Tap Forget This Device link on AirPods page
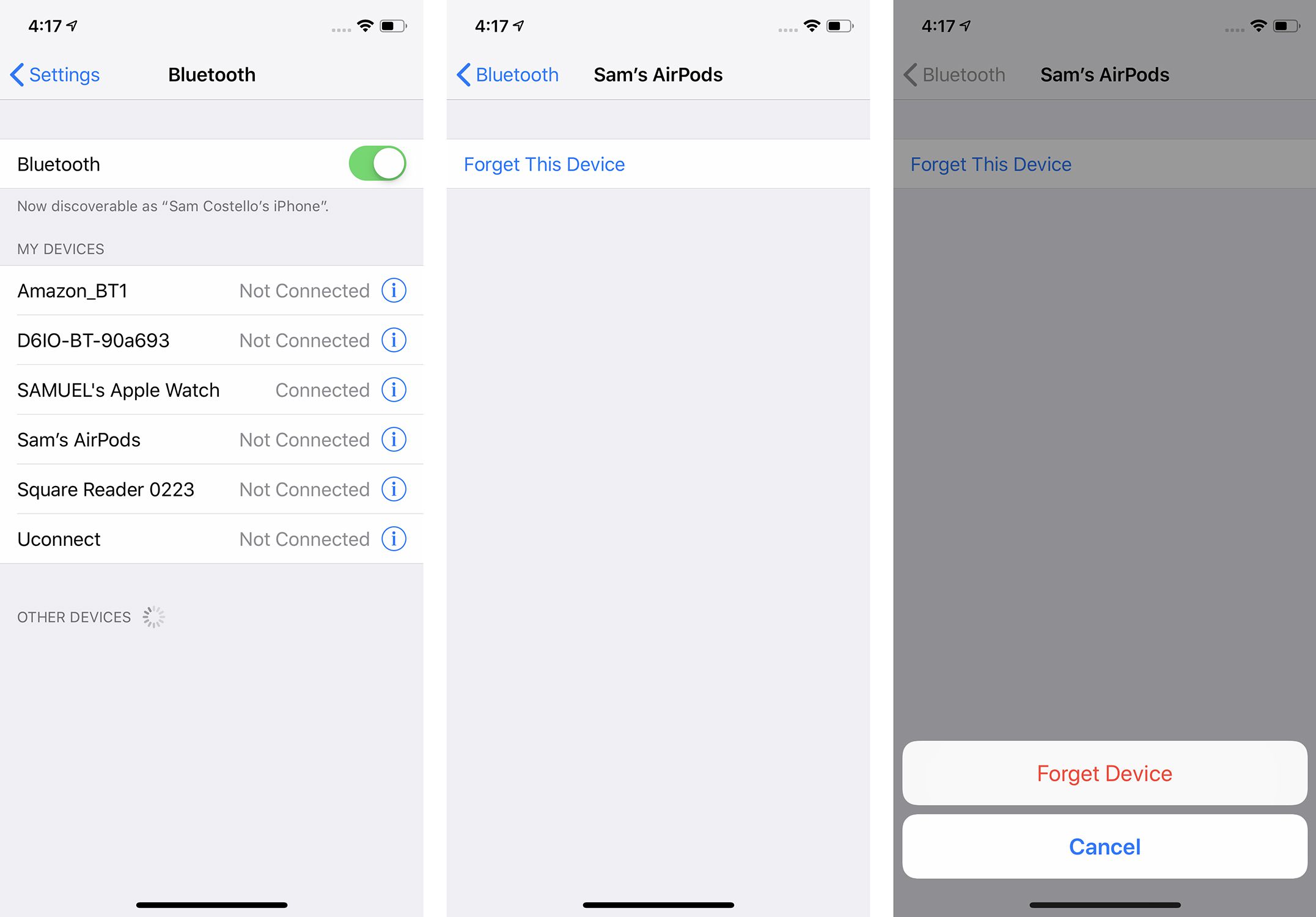The height and width of the screenshot is (917, 1316). [x=545, y=163]
